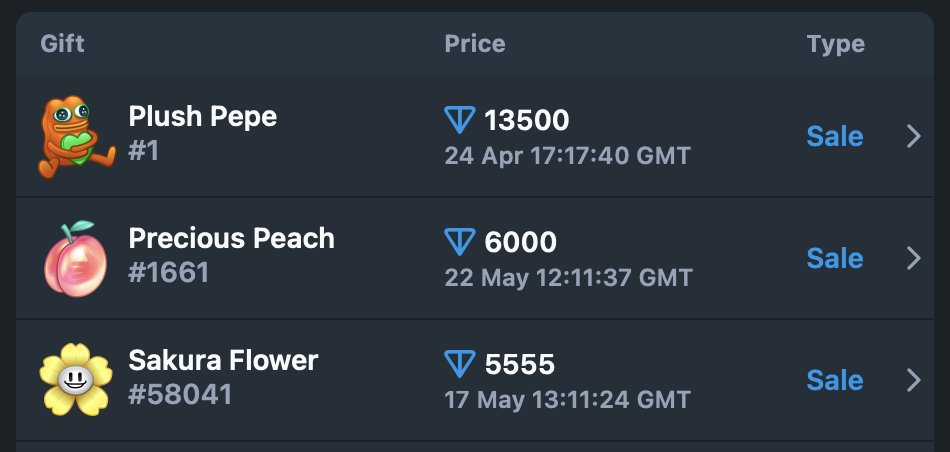This screenshot has width=950, height=452.
Task: Click TON coin icon beside 6000
Action: pyautogui.click(x=460, y=242)
